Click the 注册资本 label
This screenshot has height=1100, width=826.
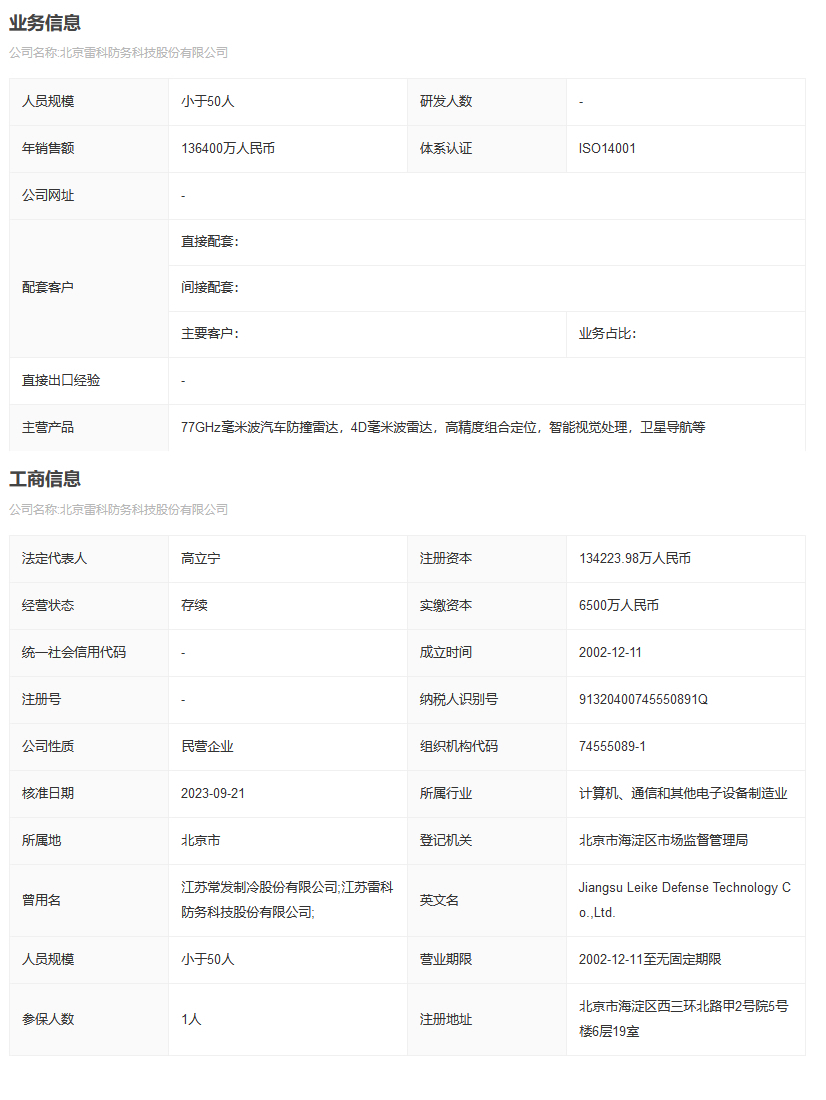pos(446,559)
